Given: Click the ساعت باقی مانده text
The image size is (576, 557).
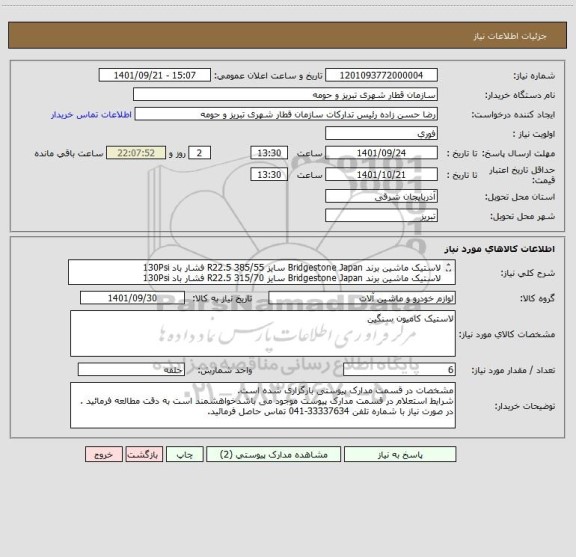Looking at the screenshot, I should pyautogui.click(x=69, y=154).
